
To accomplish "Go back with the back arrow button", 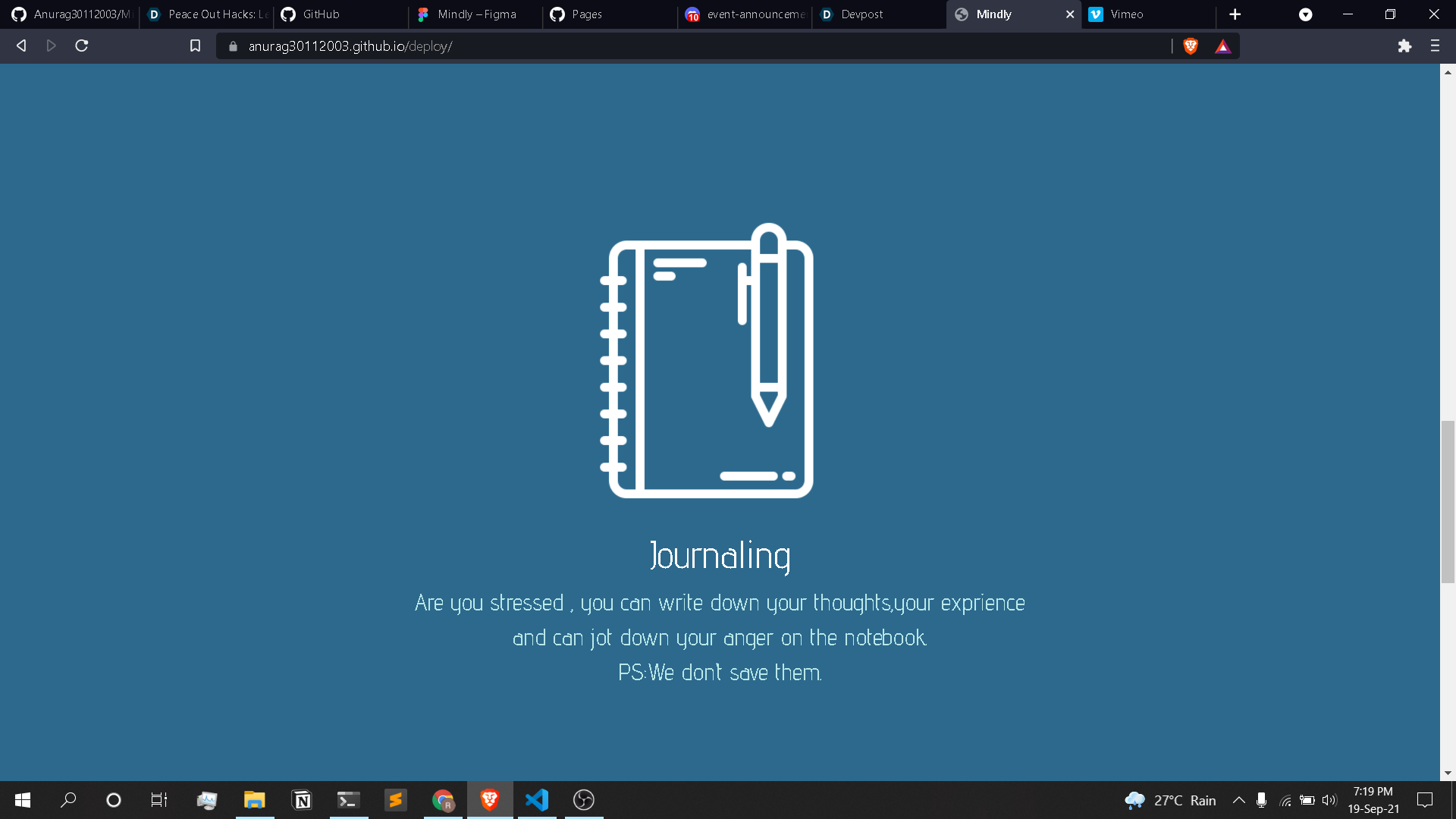I will coord(21,46).
